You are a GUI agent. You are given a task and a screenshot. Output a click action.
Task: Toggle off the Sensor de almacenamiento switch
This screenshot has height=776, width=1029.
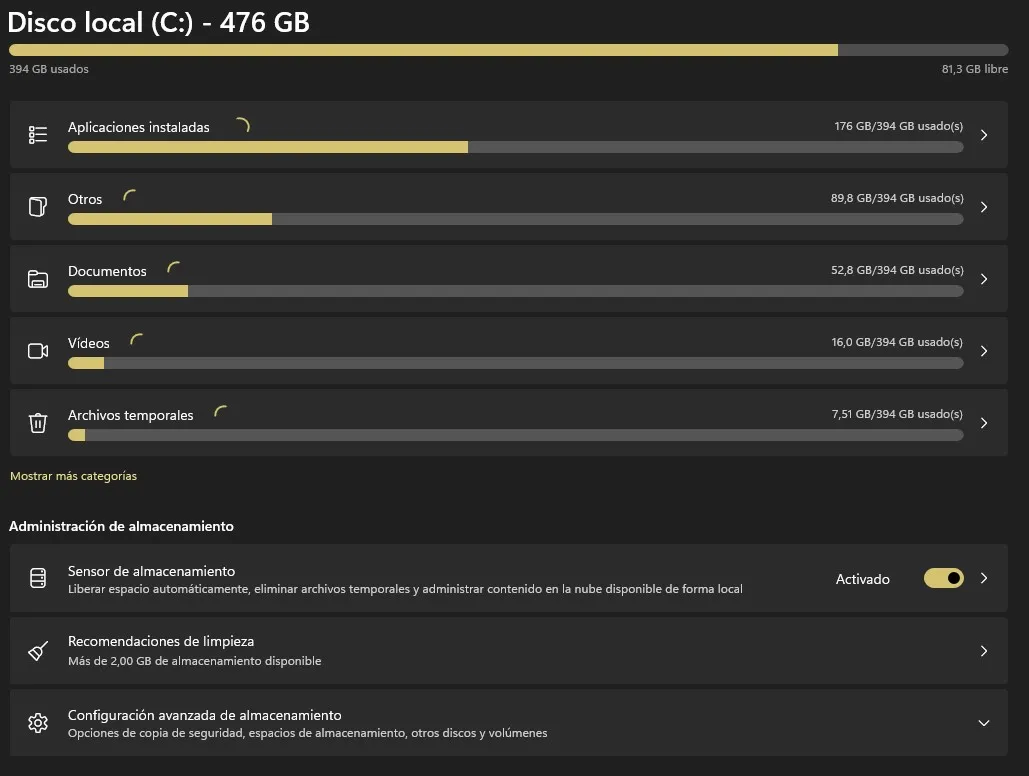(943, 578)
